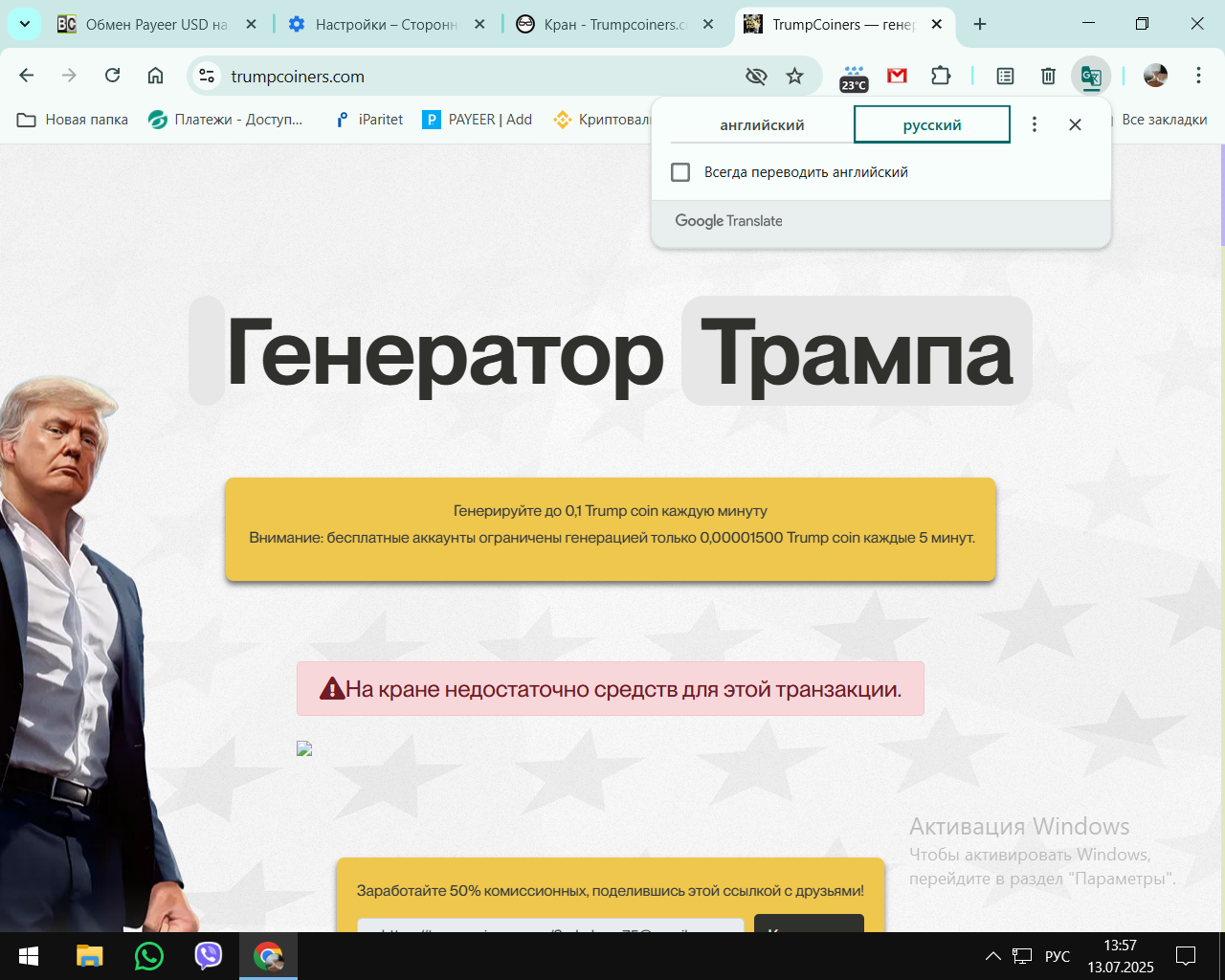Screen dimensions: 1225x980
Task: Click the trash can toolbar icon
Action: tap(1048, 76)
